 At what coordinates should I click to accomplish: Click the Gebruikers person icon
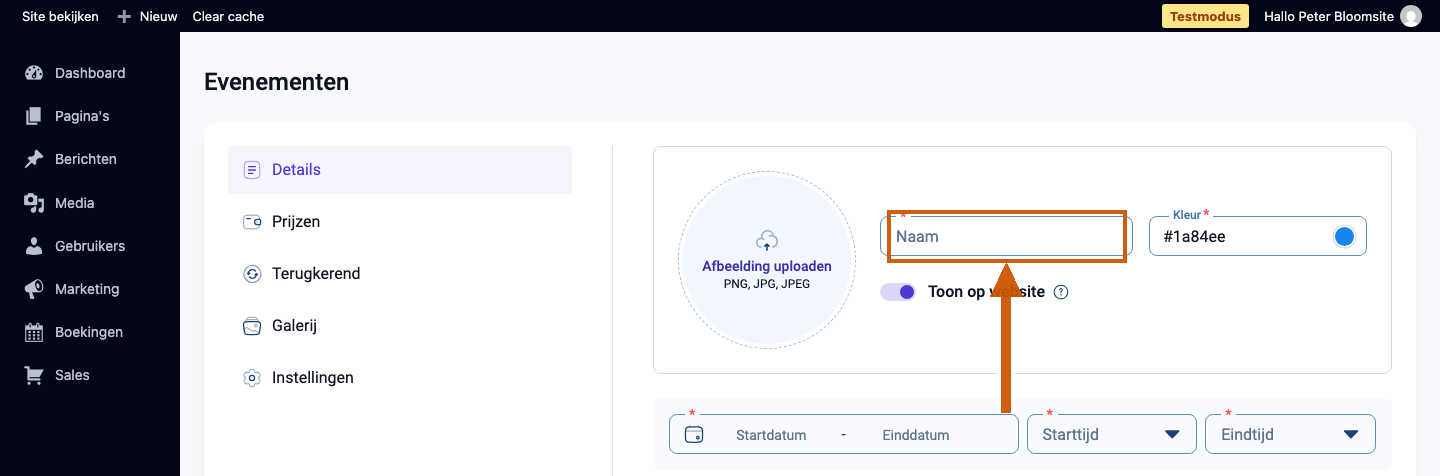[34, 246]
